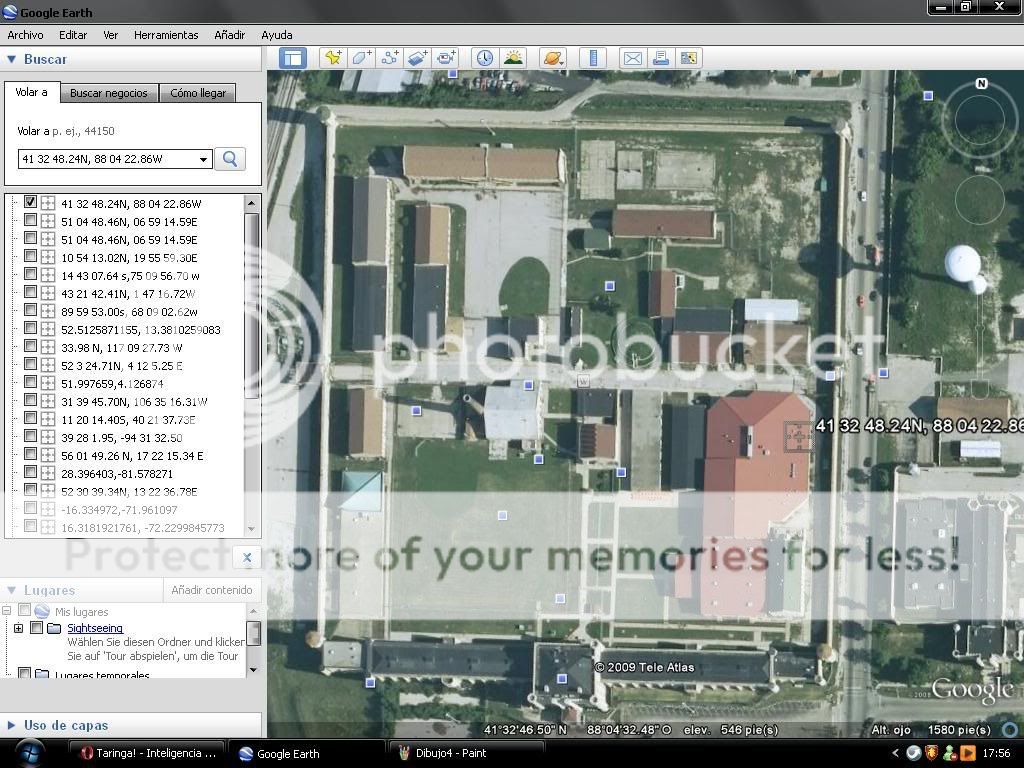Switch to Taringa Opera browser taskbar button

[146, 753]
